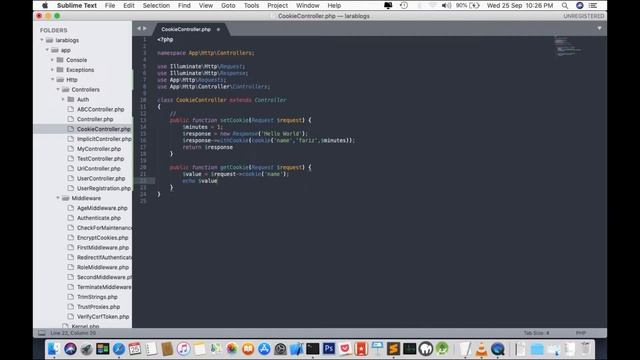Viewport: 640px width, 360px height.
Task: Open the File menu
Action: tap(110, 6)
